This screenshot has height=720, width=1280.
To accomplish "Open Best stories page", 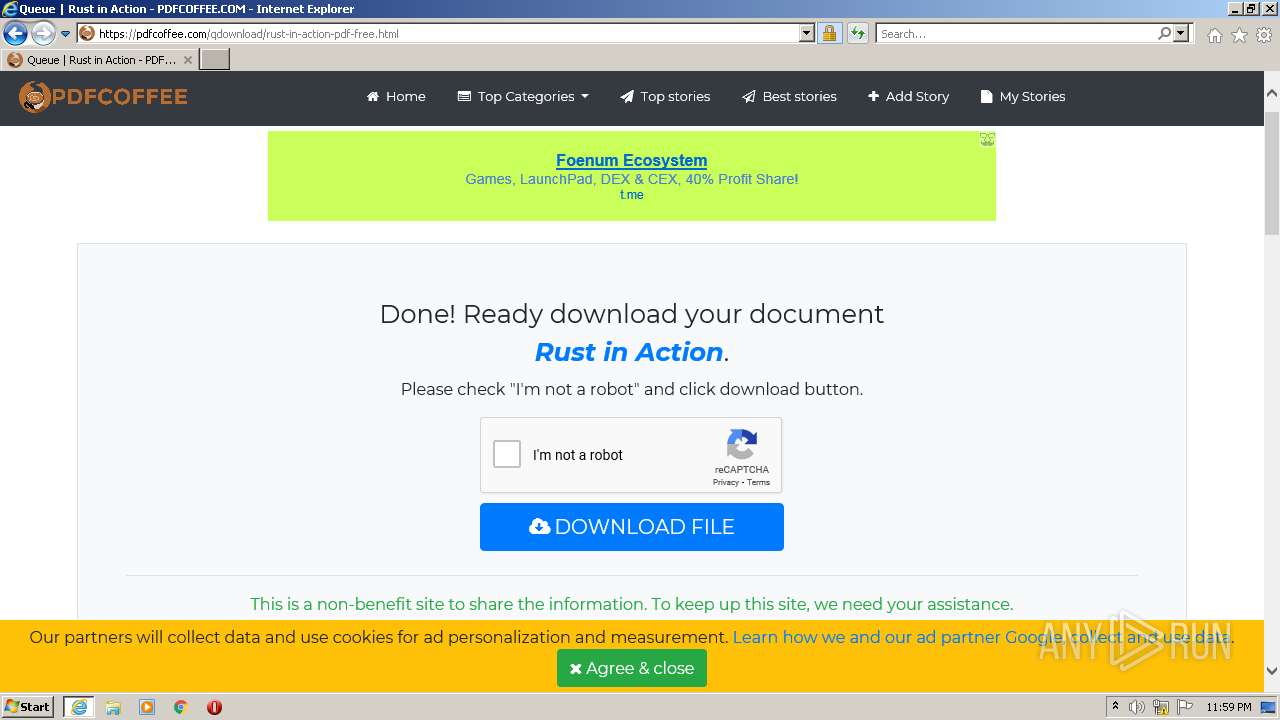I will point(789,97).
